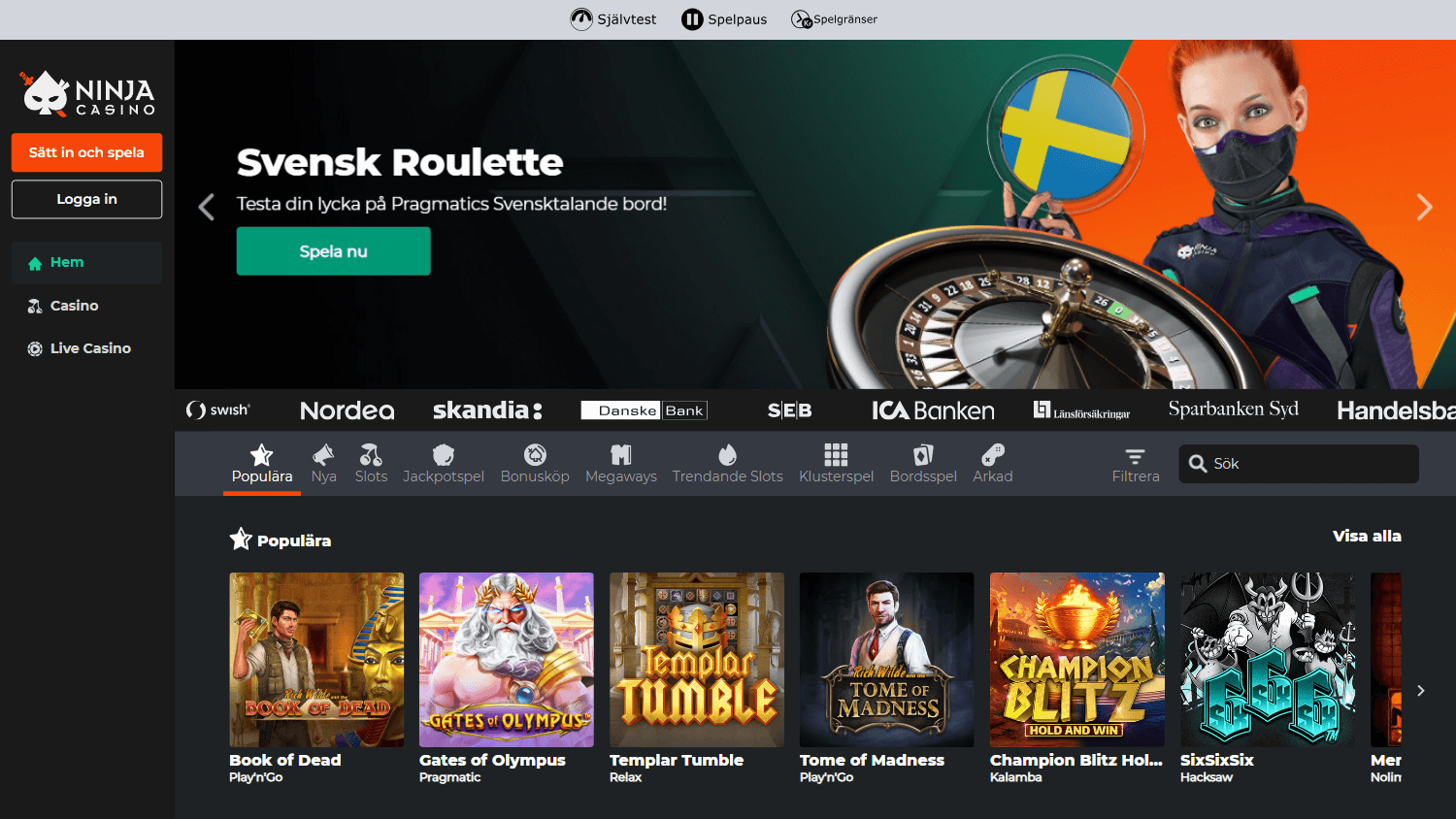
Task: Click the Nordea bank logo
Action: (x=347, y=410)
